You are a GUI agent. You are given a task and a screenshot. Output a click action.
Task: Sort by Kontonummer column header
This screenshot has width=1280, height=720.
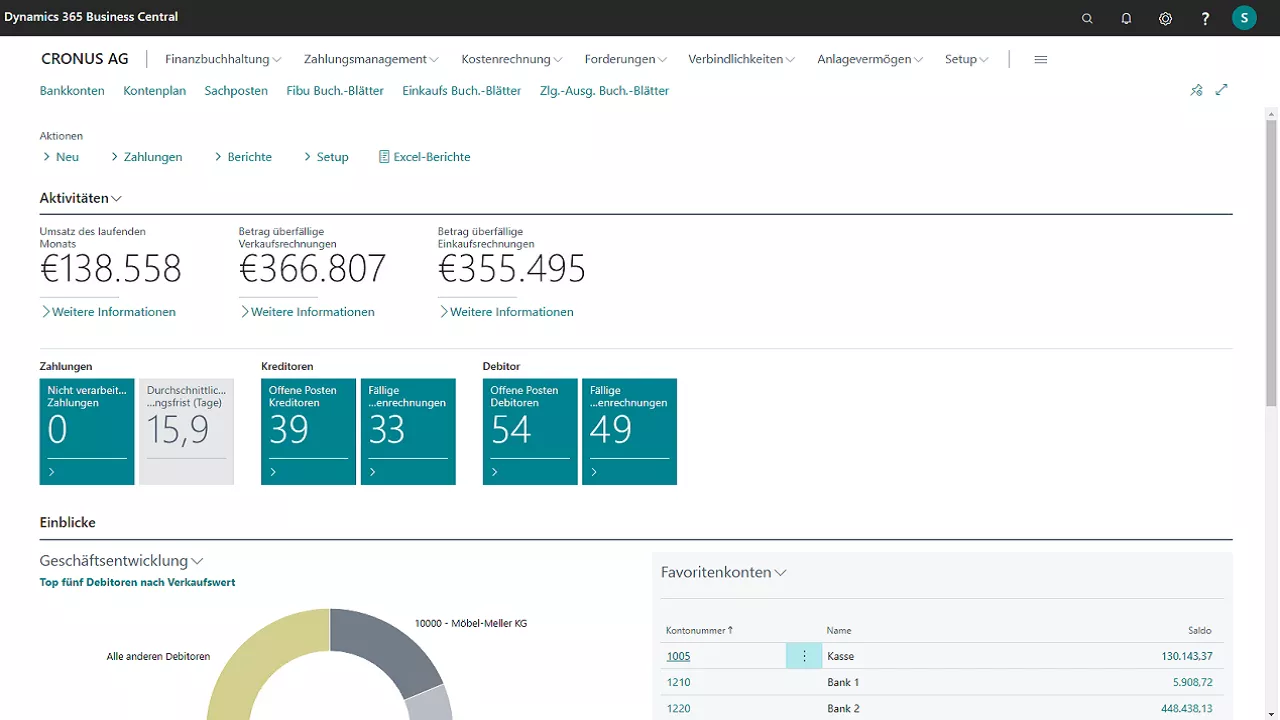[700, 630]
